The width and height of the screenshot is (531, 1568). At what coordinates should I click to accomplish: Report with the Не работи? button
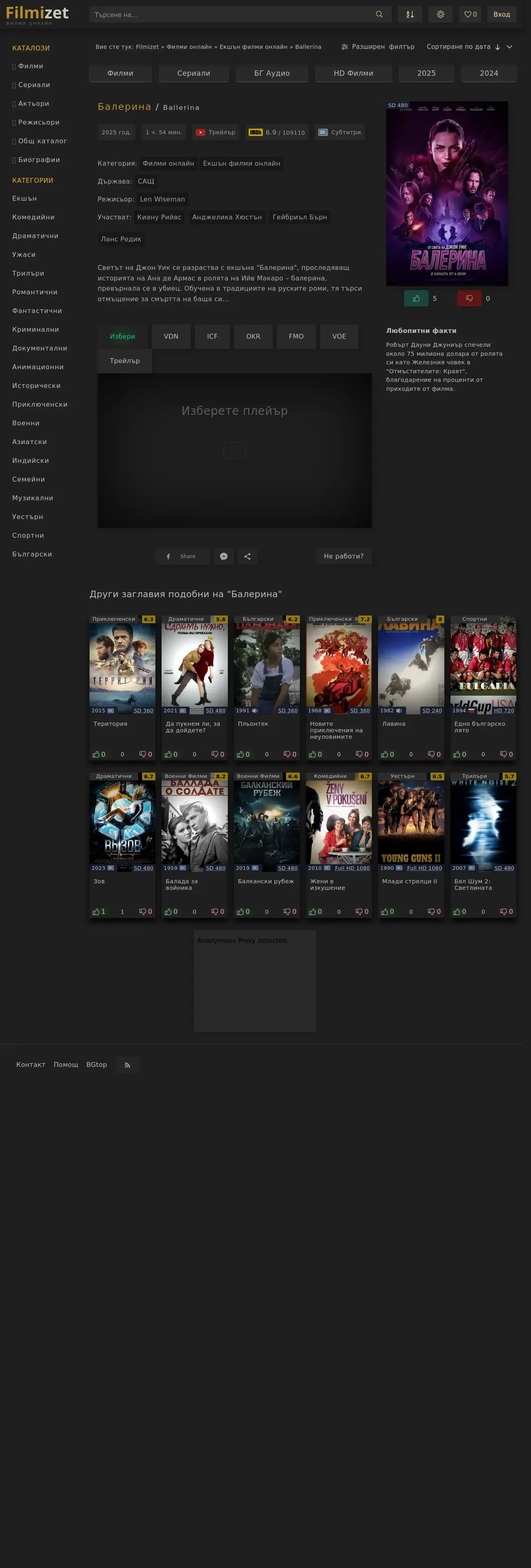[x=344, y=556]
